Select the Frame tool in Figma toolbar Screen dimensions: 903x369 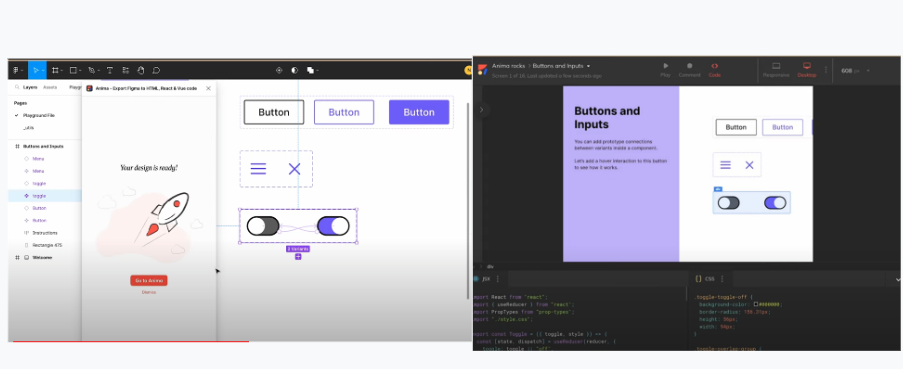[x=55, y=70]
